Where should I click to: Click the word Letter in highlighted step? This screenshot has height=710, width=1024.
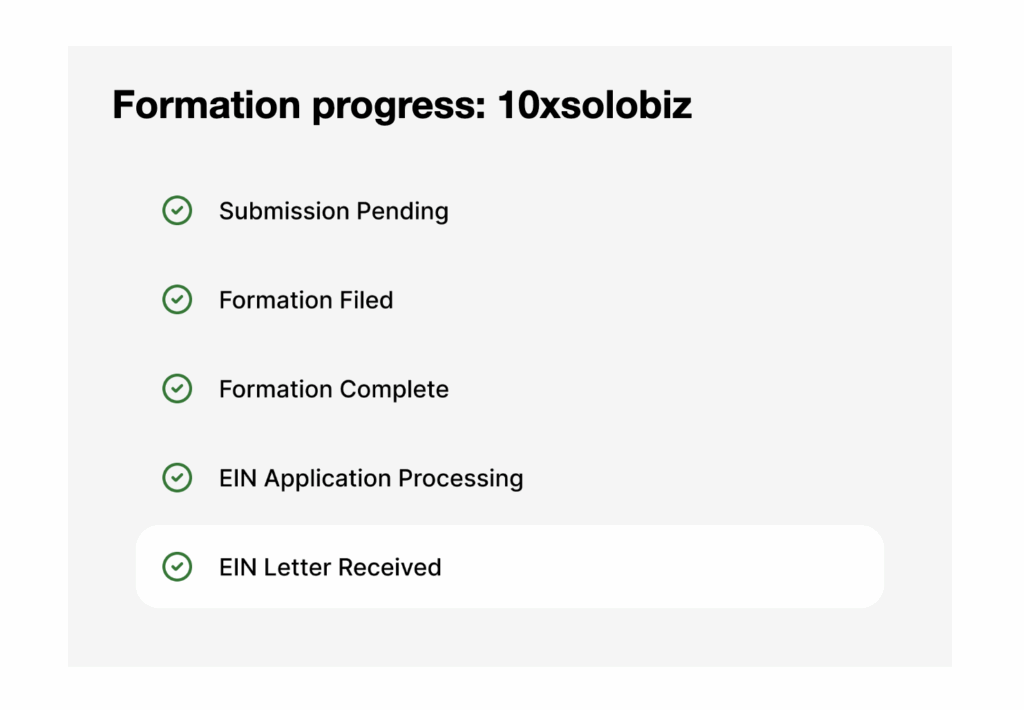[x=297, y=567]
